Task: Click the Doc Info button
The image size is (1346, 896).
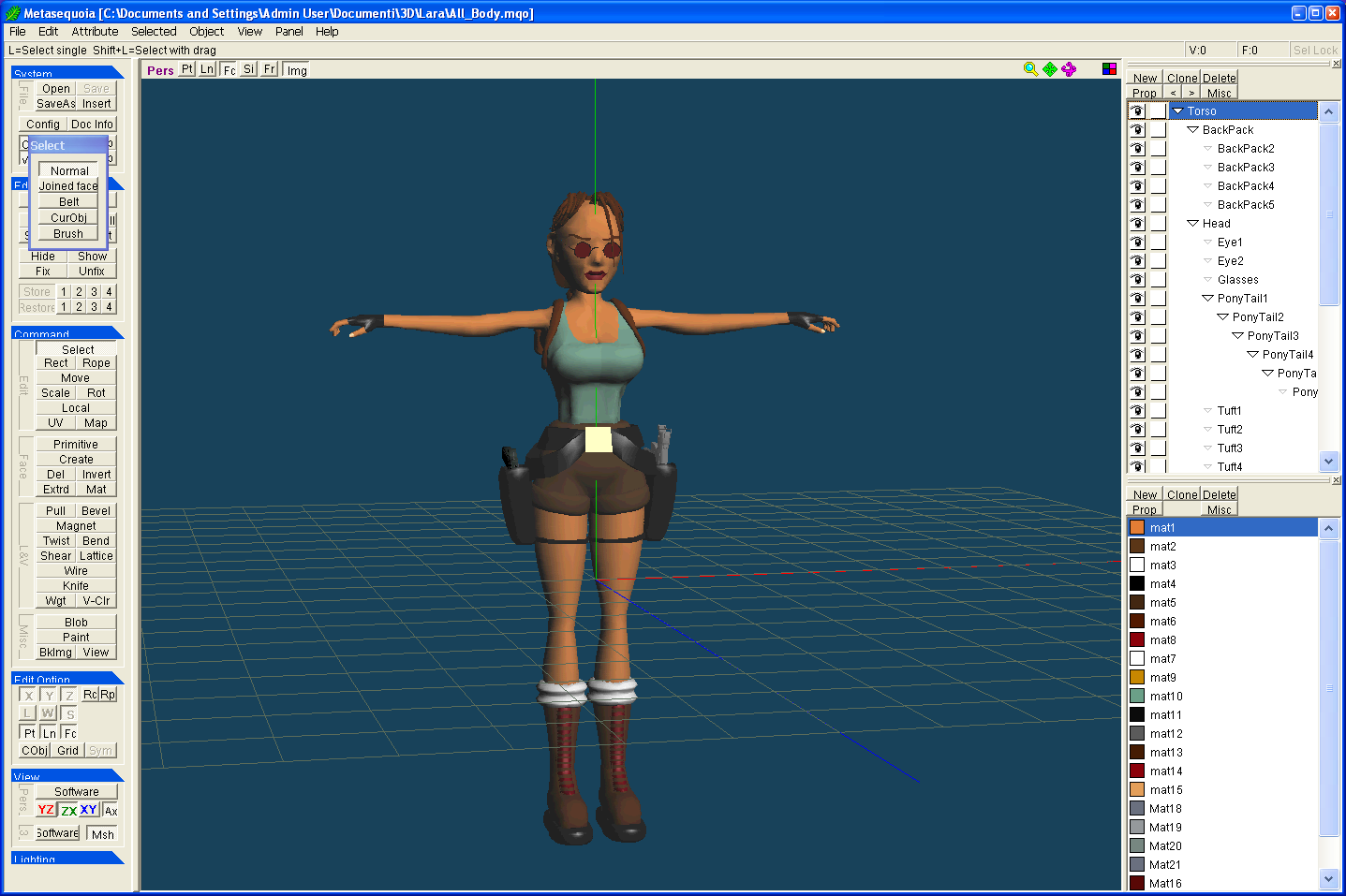Action: [x=92, y=124]
